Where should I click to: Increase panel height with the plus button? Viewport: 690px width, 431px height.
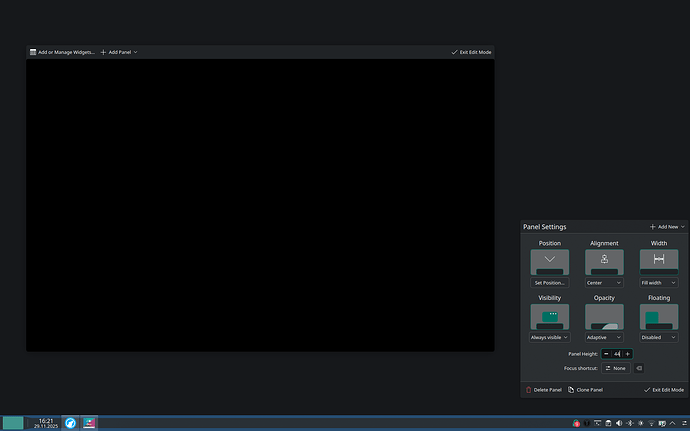(627, 354)
